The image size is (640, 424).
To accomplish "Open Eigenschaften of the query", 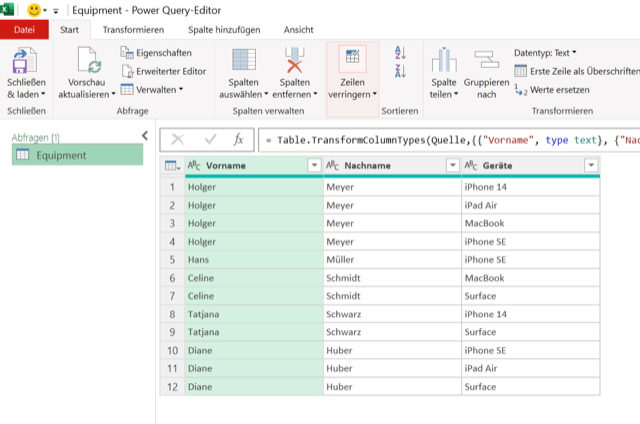I will point(156,53).
